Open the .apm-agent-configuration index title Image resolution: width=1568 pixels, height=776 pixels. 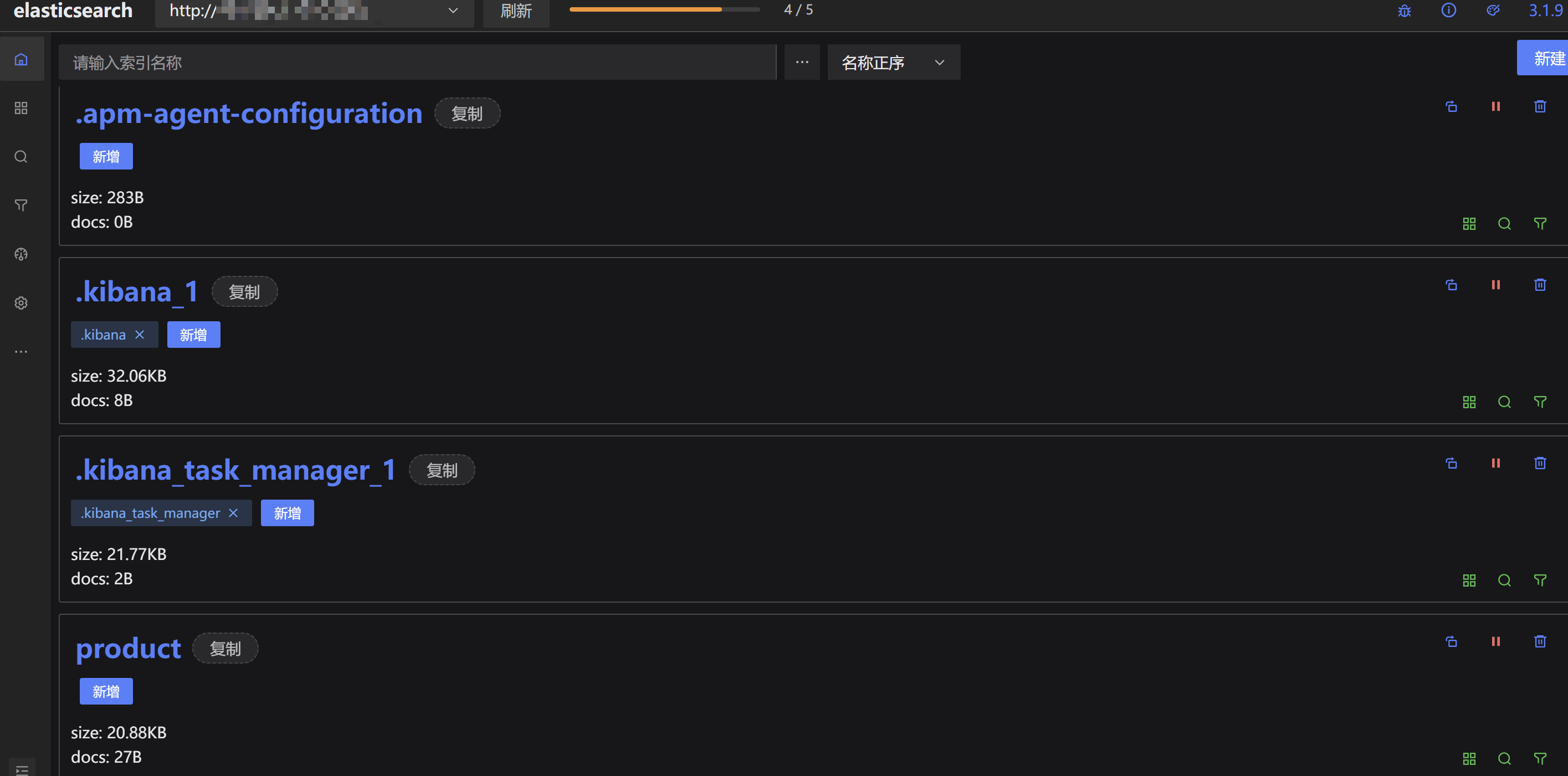tap(248, 114)
